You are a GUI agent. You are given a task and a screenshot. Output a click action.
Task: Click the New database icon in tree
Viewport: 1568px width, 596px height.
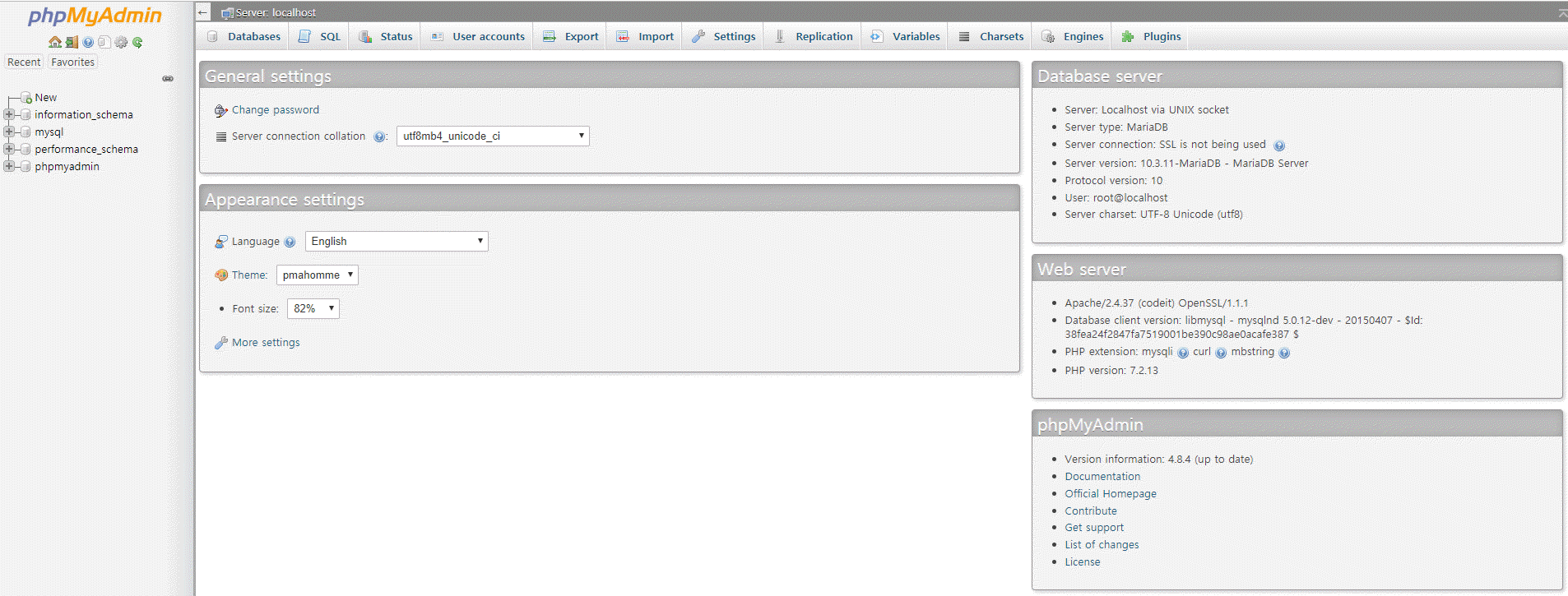[26, 98]
